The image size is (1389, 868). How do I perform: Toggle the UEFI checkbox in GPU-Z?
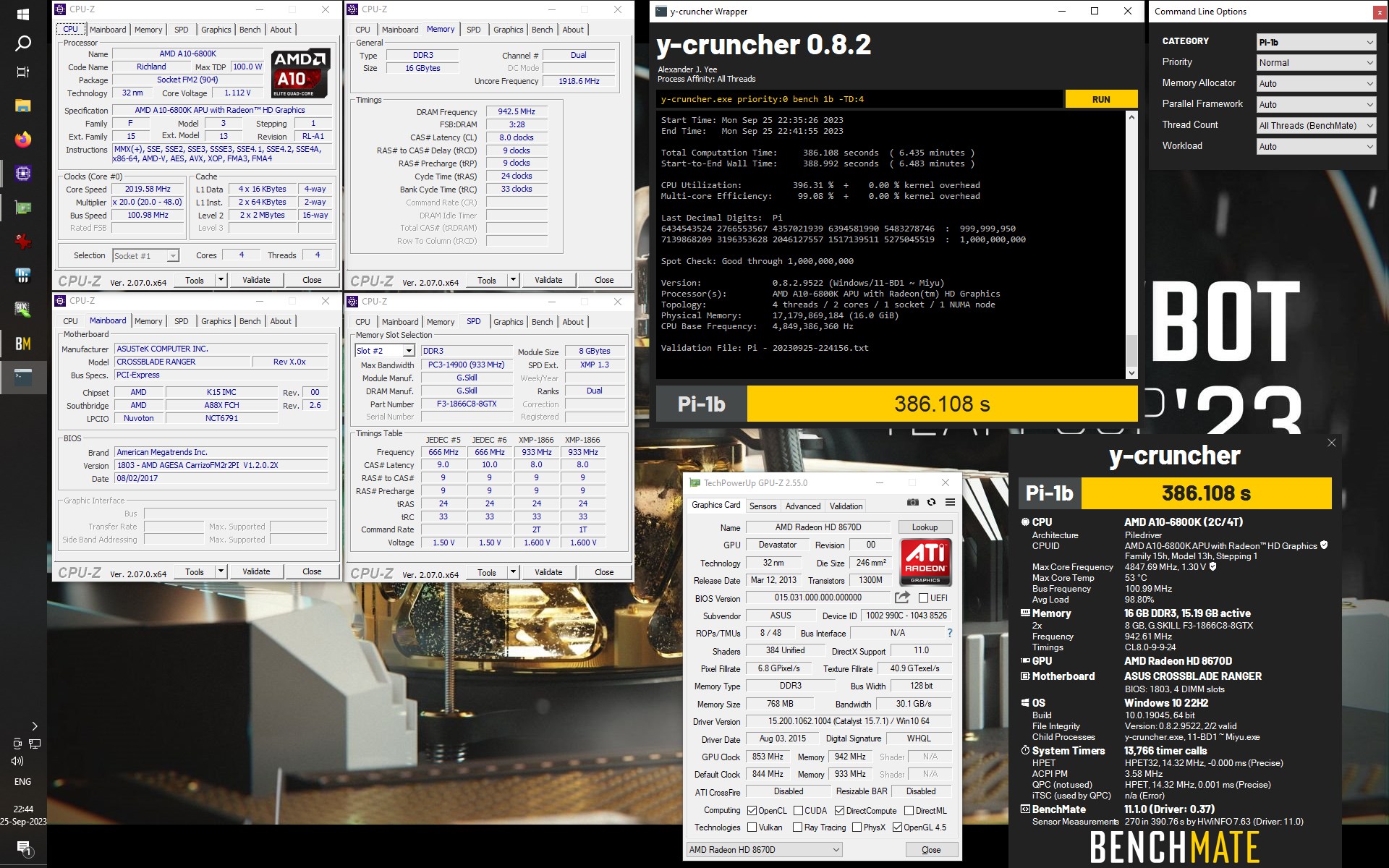coord(923,598)
